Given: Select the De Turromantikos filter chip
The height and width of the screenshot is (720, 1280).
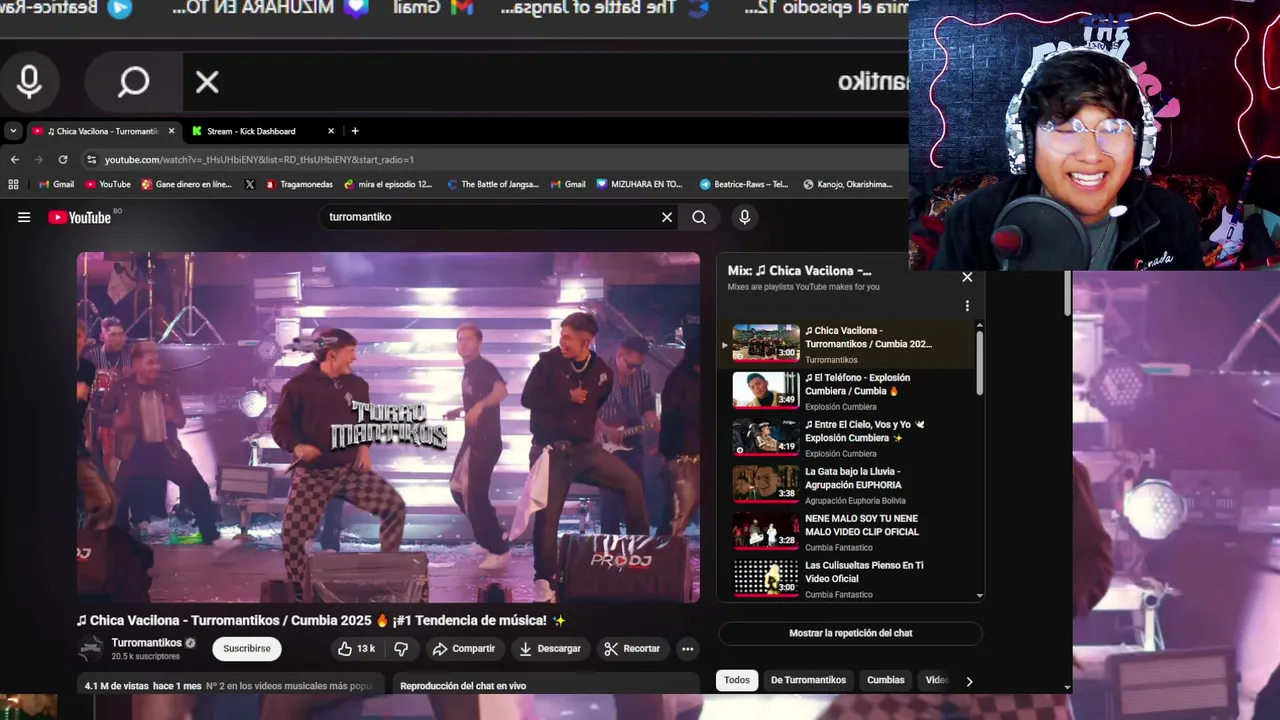Looking at the screenshot, I should [x=808, y=680].
